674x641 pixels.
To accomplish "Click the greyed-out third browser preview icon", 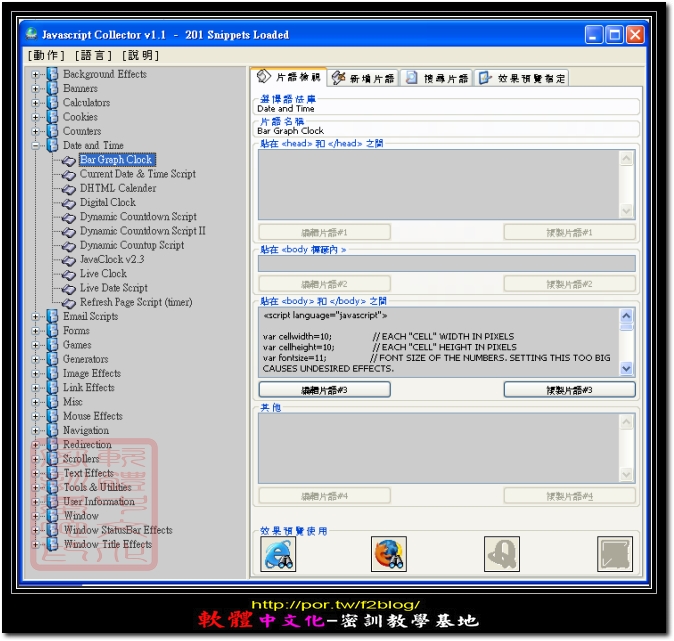I will tap(501, 554).
